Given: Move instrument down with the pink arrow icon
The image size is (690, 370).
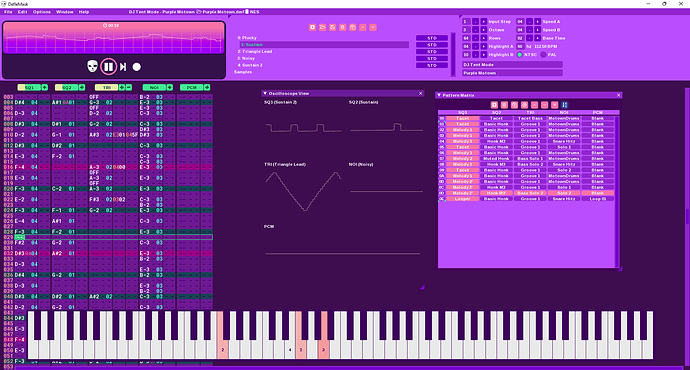Looking at the screenshot, I should click(373, 27).
